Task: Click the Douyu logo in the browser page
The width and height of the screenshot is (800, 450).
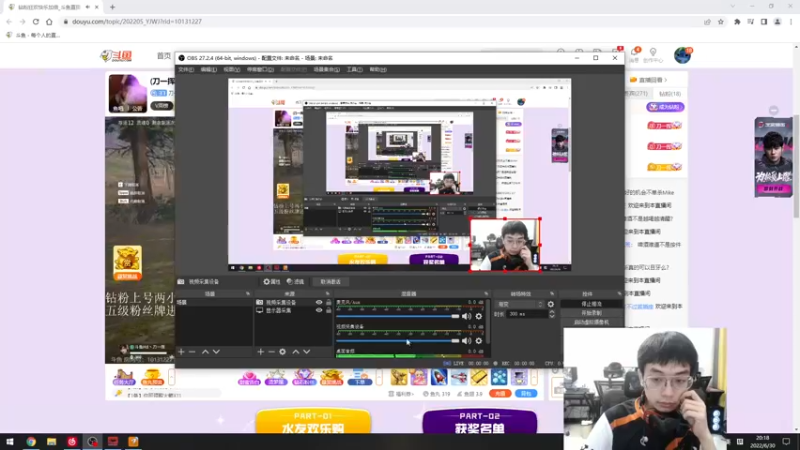Action: pos(116,56)
